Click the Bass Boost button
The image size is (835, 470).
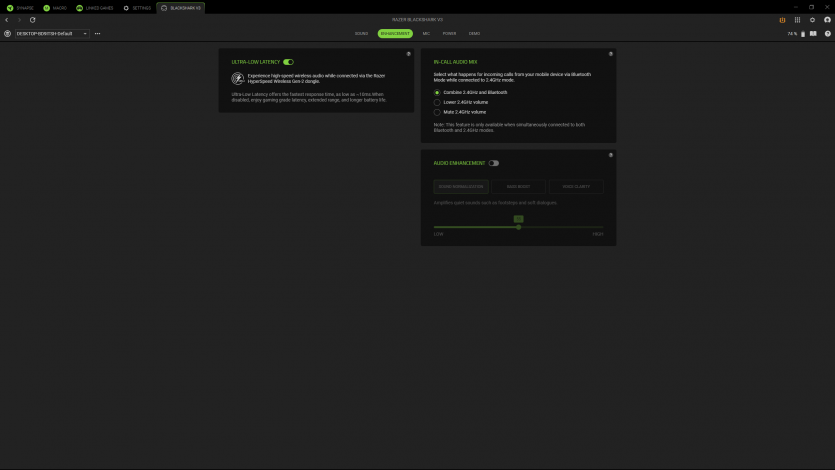[x=518, y=187]
